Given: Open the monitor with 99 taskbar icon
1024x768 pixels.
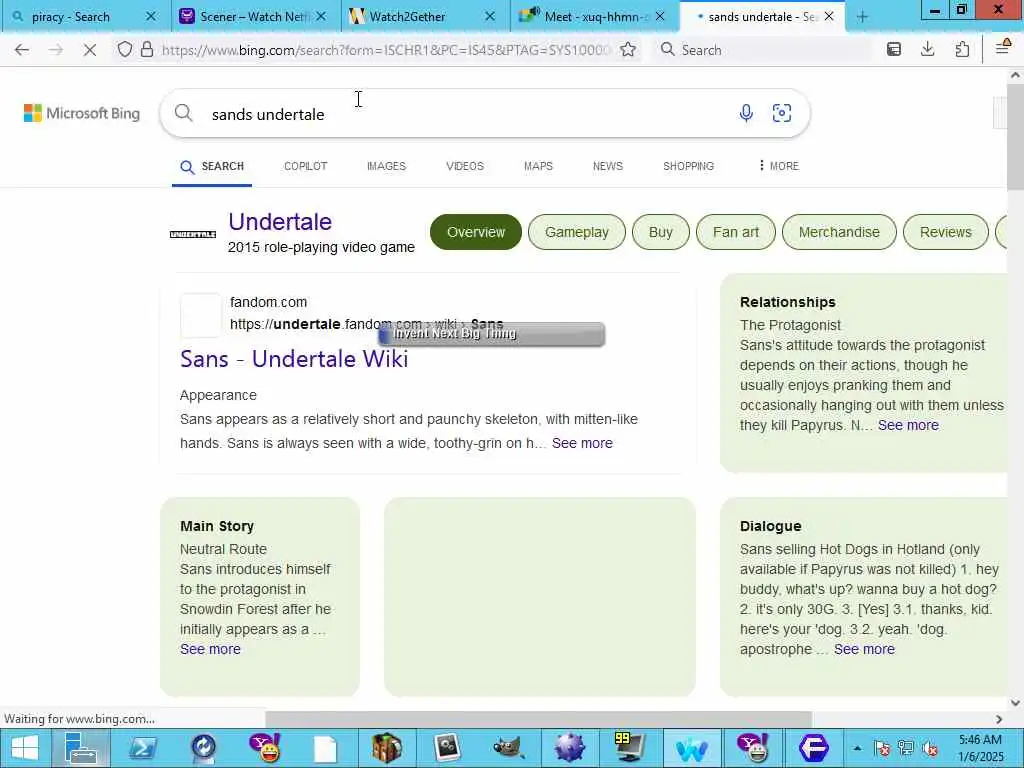Looking at the screenshot, I should click(x=630, y=748).
